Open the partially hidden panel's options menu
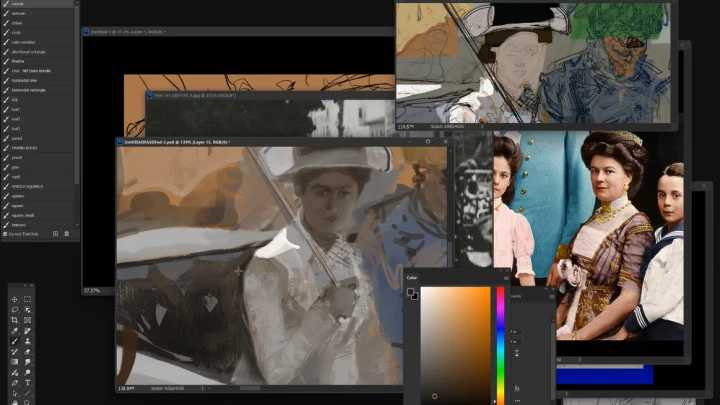 551,297
